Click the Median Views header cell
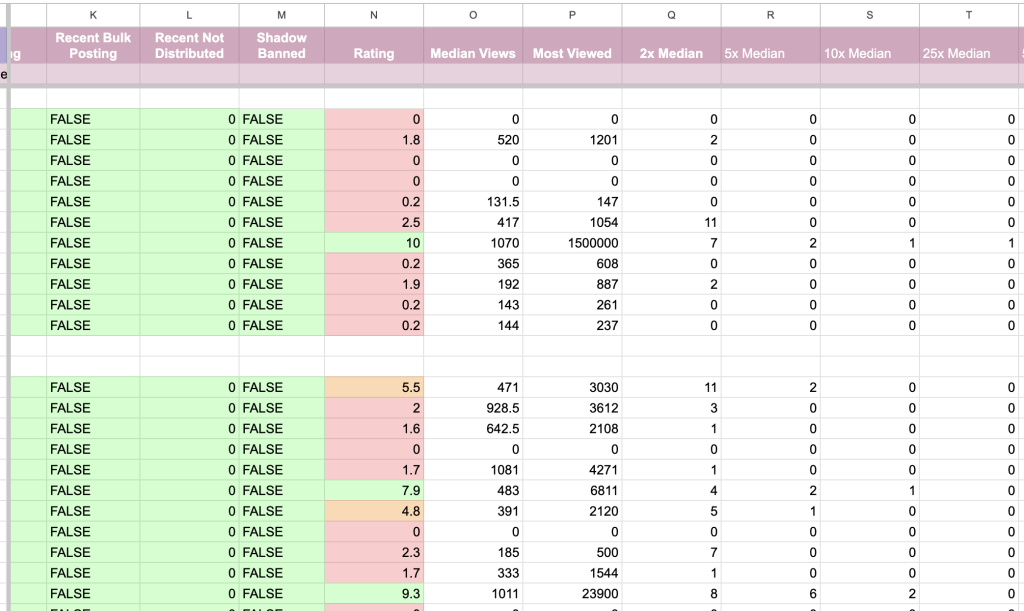The image size is (1024, 611). 473,53
